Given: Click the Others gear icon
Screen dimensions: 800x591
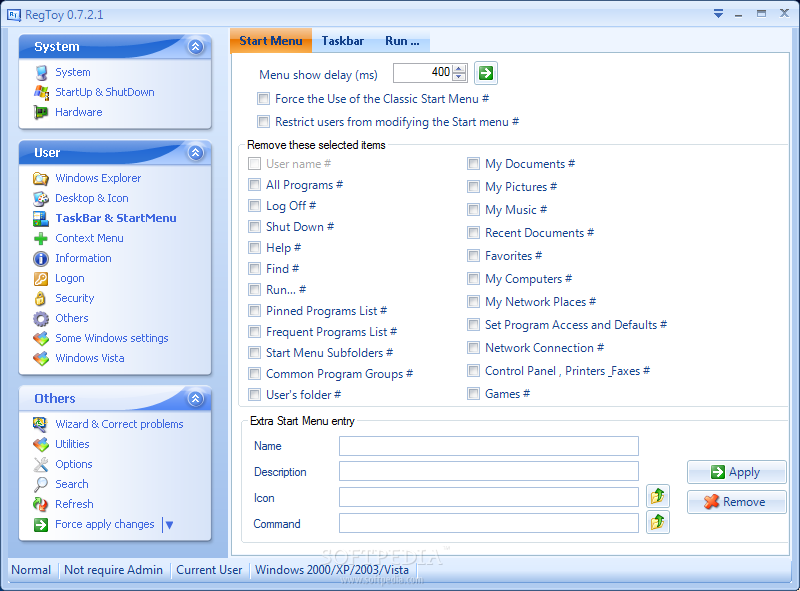Looking at the screenshot, I should [x=41, y=318].
